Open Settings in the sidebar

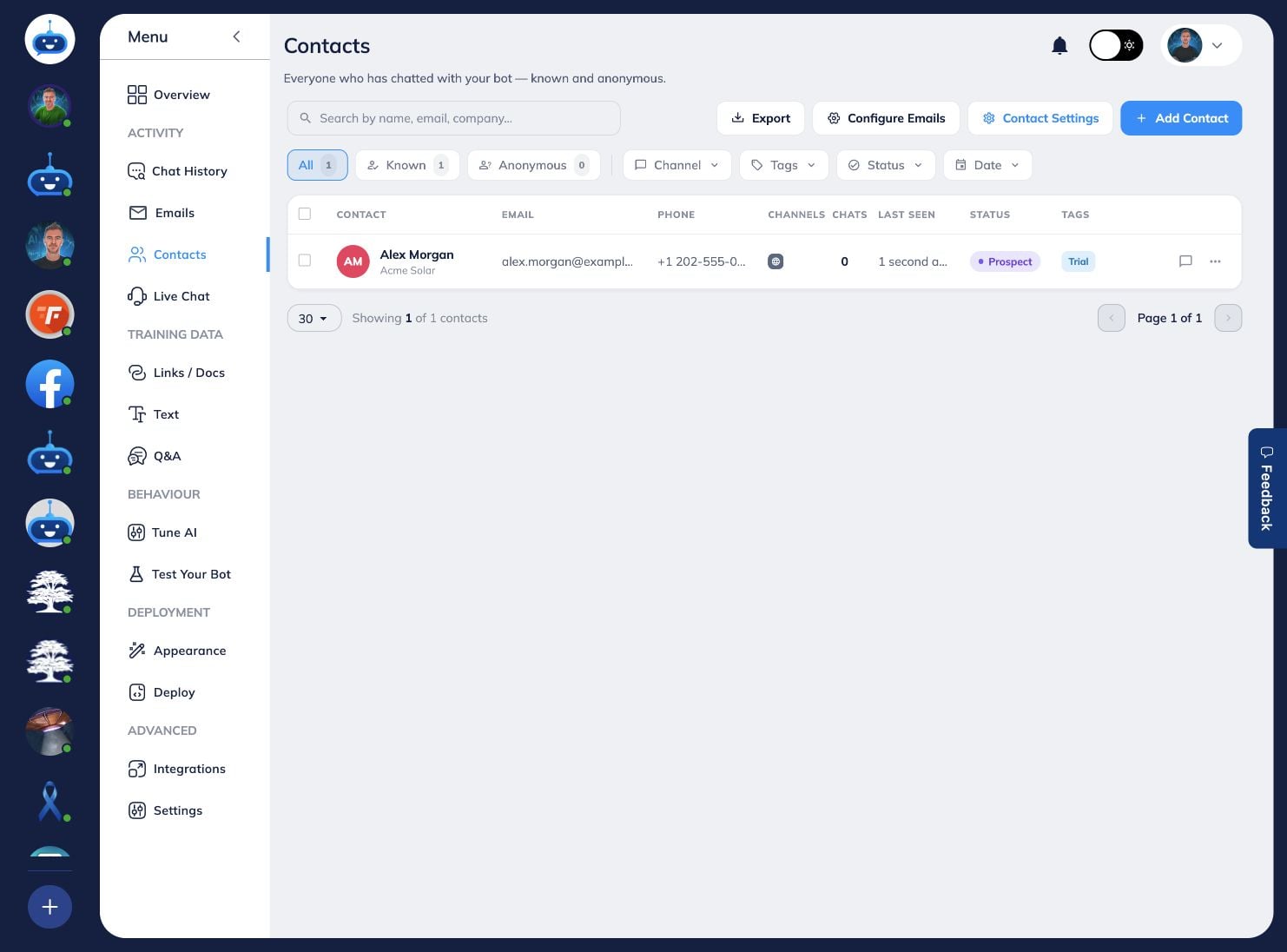click(x=165, y=810)
